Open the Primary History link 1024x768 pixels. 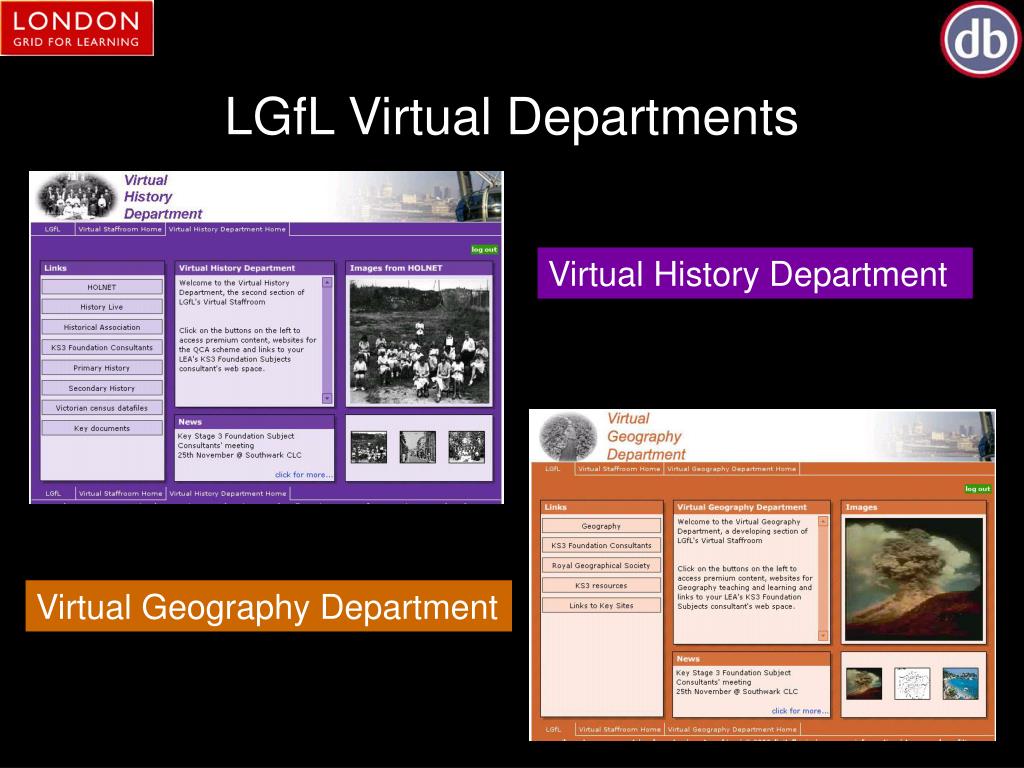(x=102, y=368)
